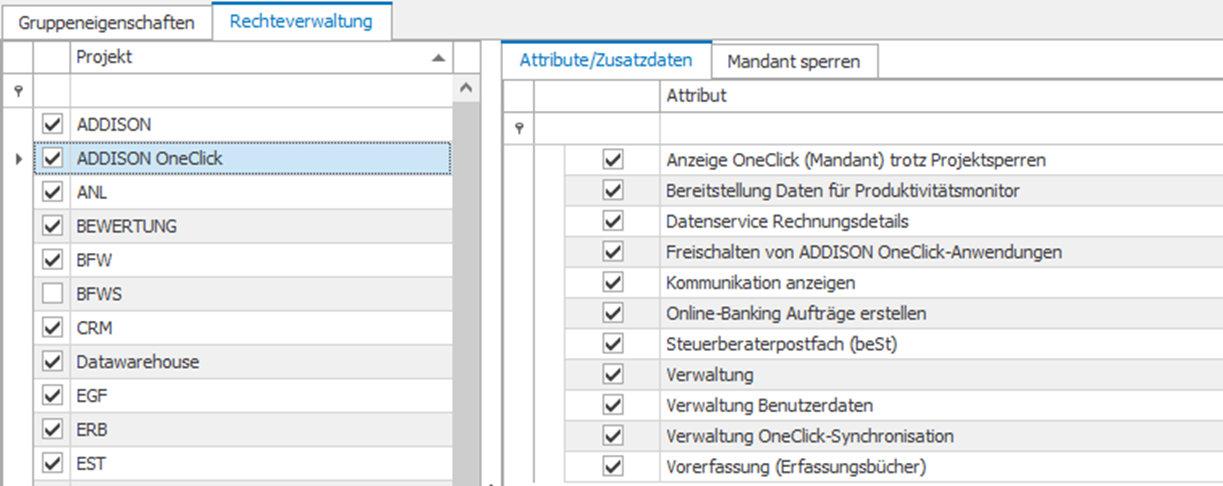The image size is (1223, 486).
Task: Toggle the ERB project checkbox
Action: point(52,430)
